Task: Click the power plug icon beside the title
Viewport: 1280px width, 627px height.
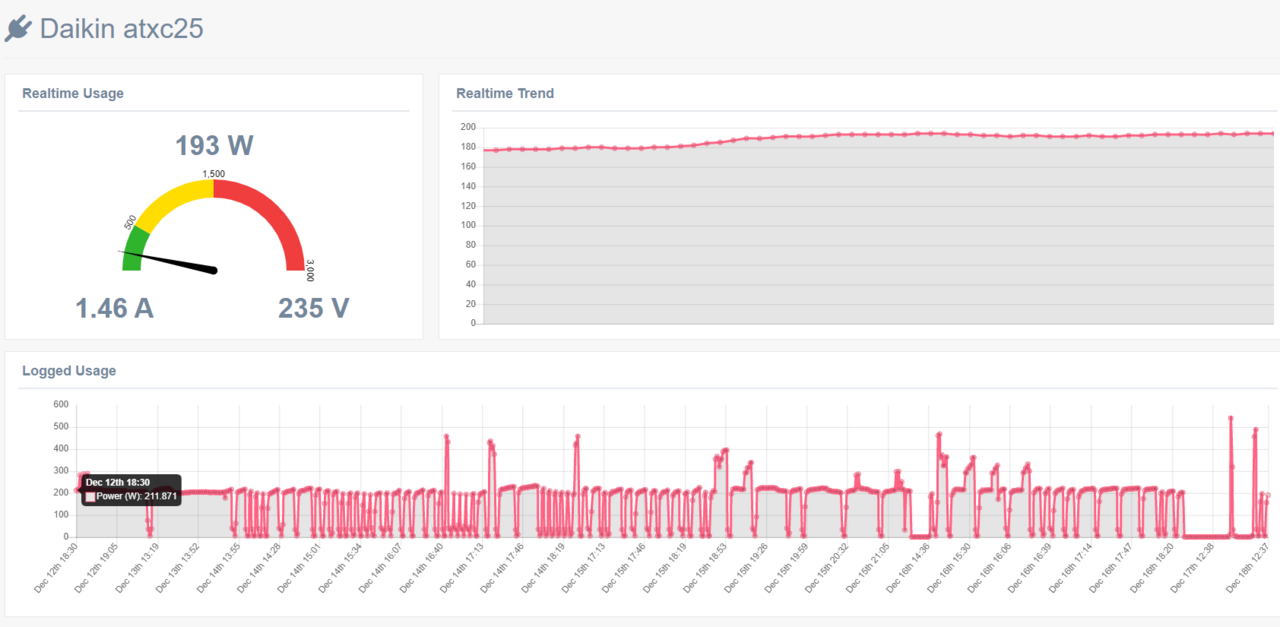Action: (x=18, y=29)
